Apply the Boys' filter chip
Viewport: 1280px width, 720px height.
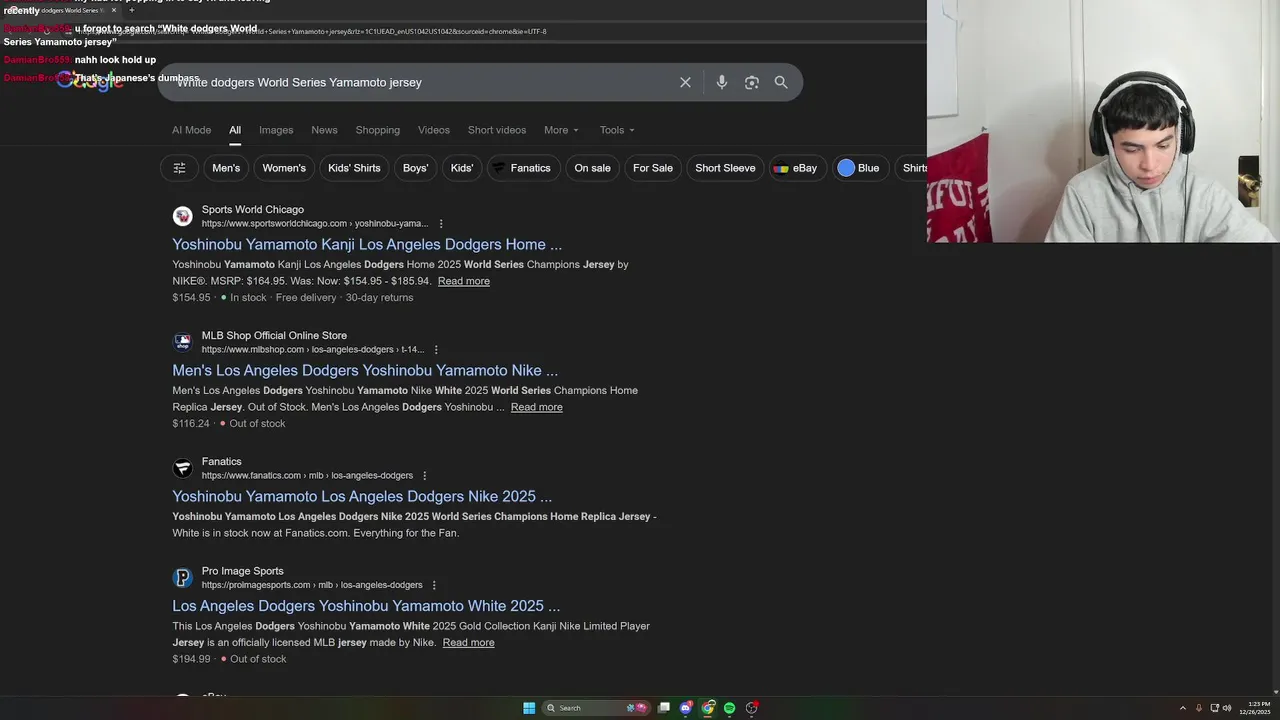[415, 168]
